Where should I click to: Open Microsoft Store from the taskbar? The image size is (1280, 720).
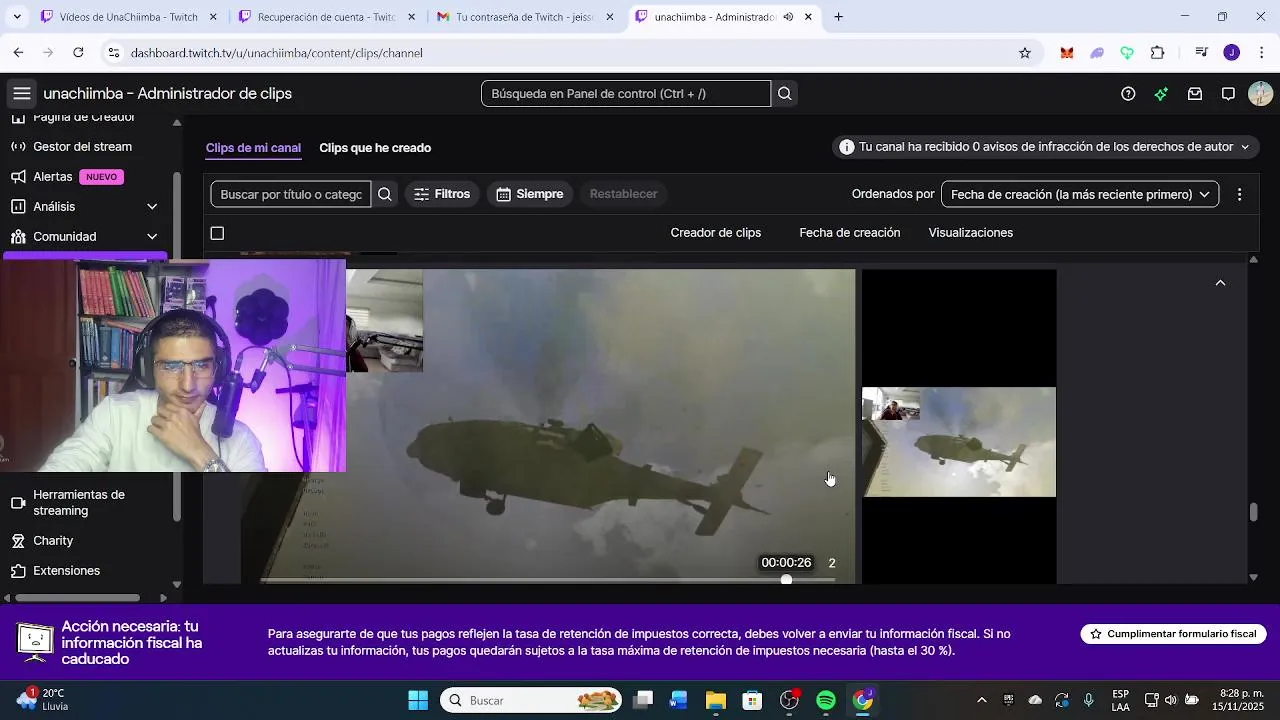click(752, 700)
